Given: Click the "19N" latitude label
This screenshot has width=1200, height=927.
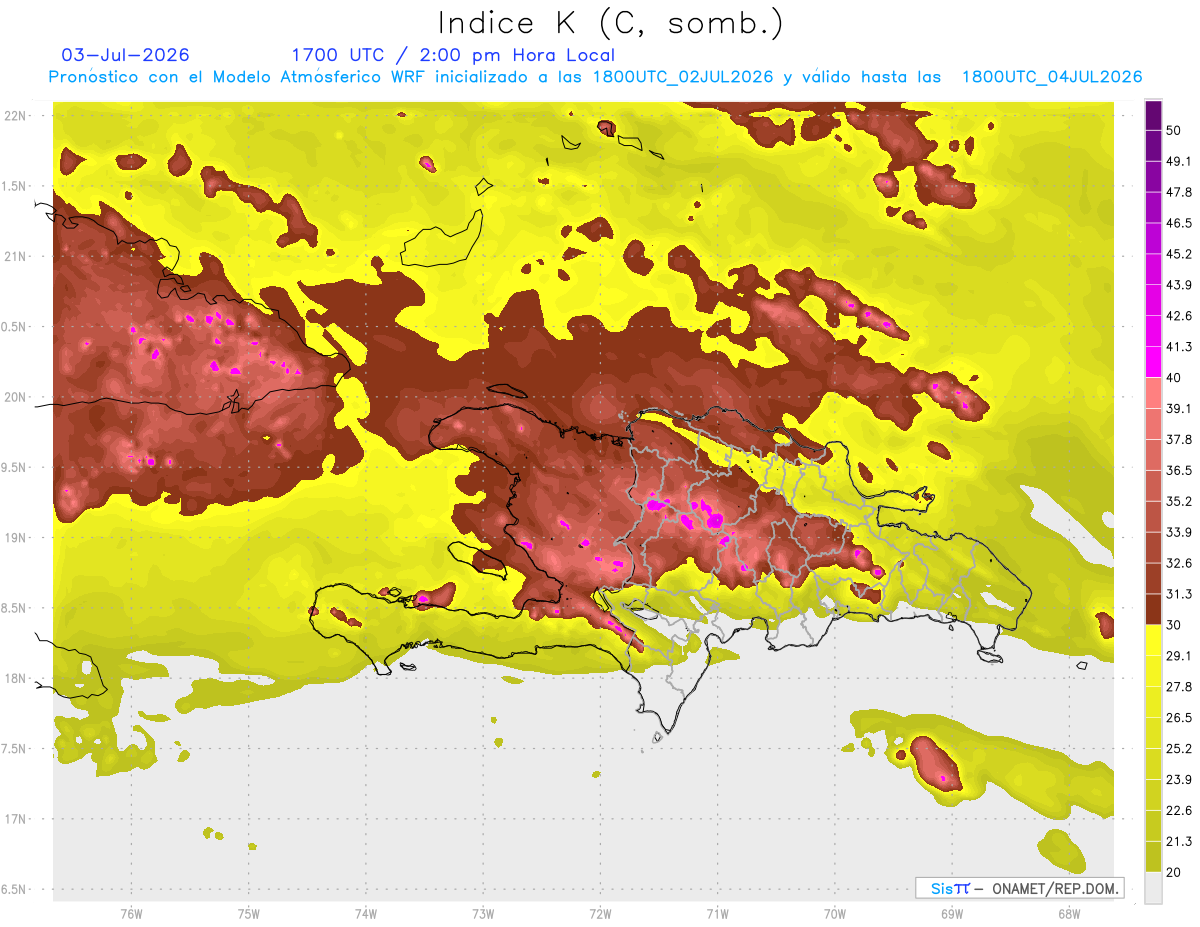Looking at the screenshot, I should tap(15, 538).
